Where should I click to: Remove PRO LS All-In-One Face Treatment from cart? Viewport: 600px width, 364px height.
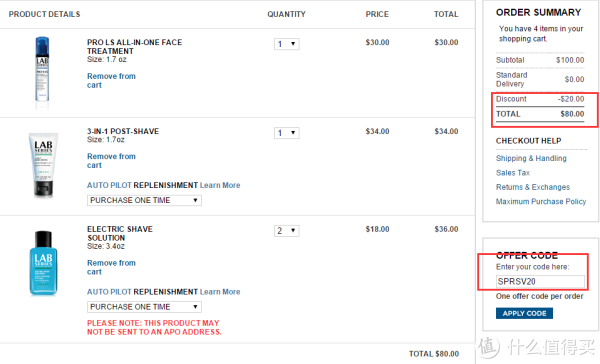tap(111, 81)
